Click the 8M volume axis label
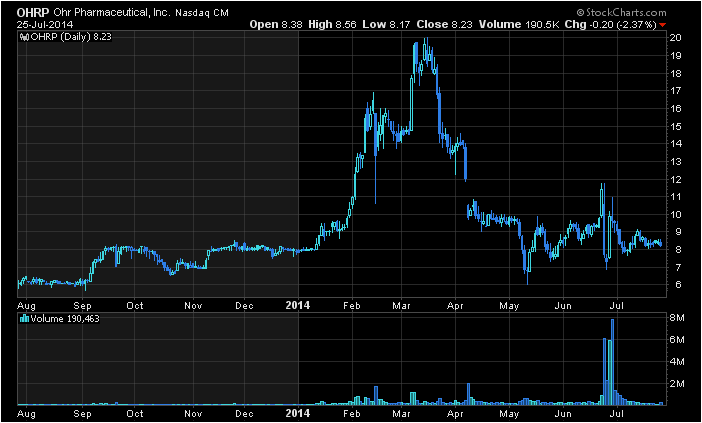Screen dimensions: 702x423 pyautogui.click(x=677, y=318)
